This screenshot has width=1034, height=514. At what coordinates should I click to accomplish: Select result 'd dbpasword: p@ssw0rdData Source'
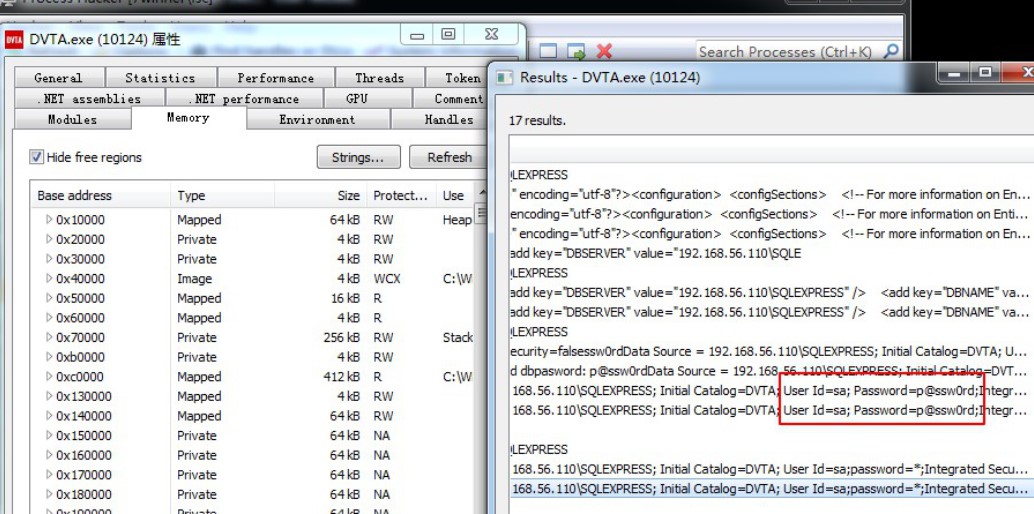tap(770, 371)
